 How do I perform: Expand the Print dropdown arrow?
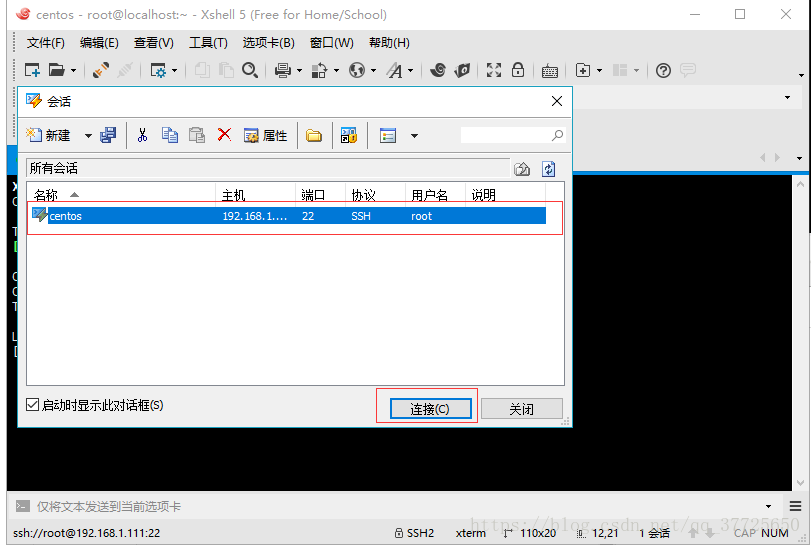click(299, 70)
